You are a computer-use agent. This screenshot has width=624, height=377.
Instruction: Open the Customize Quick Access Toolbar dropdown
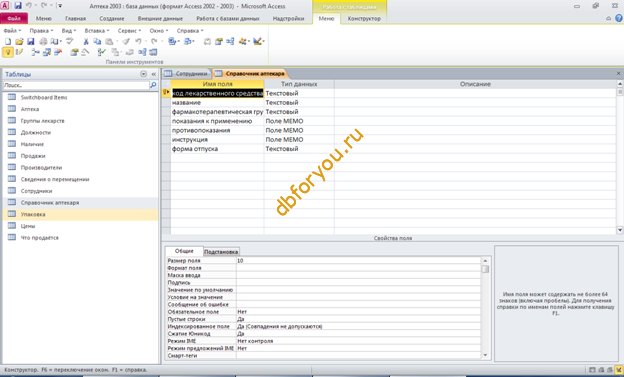click(x=60, y=6)
